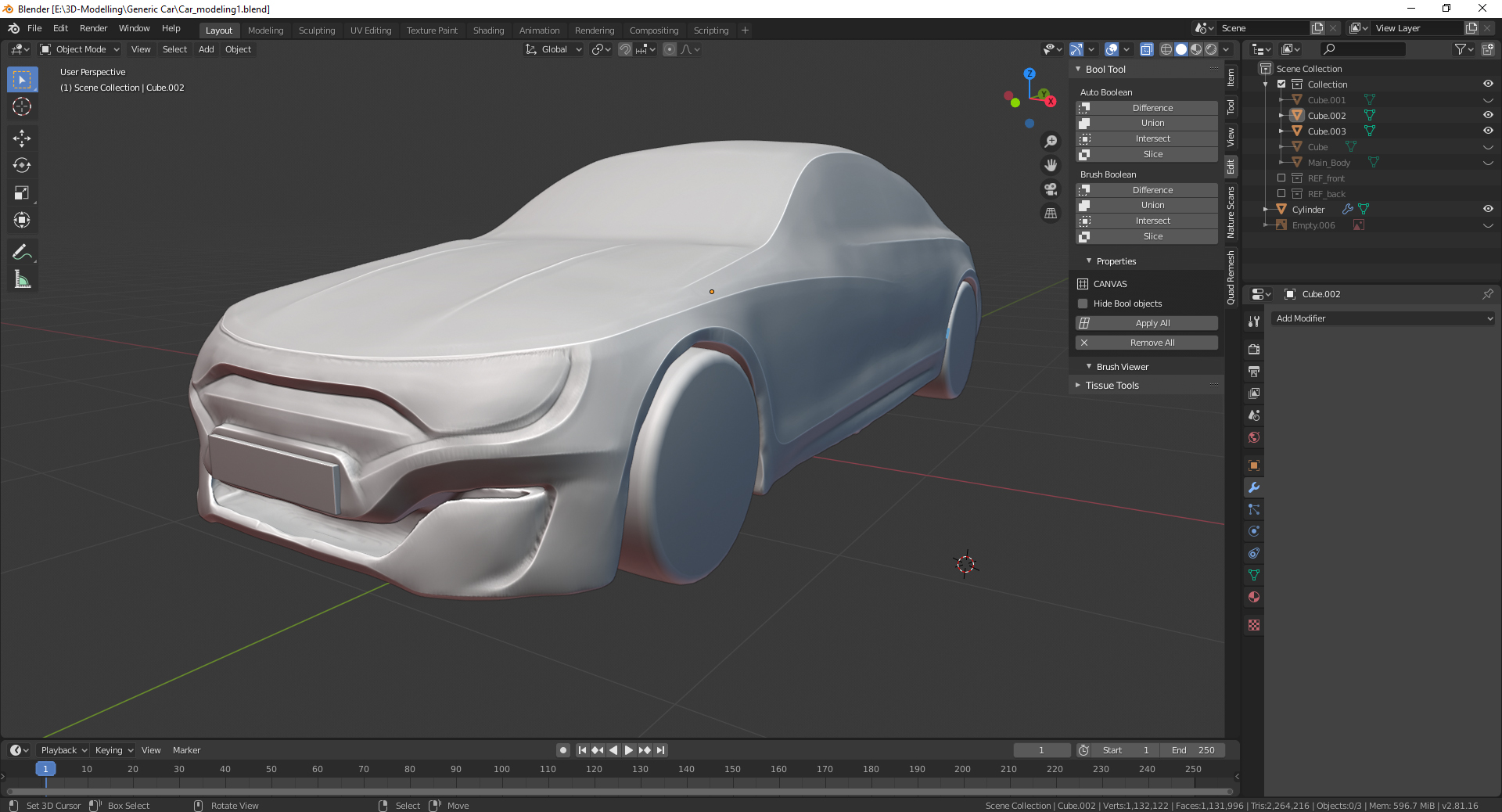The width and height of the screenshot is (1502, 812).
Task: Hide Cylinder with its eye icon
Action: [x=1488, y=209]
